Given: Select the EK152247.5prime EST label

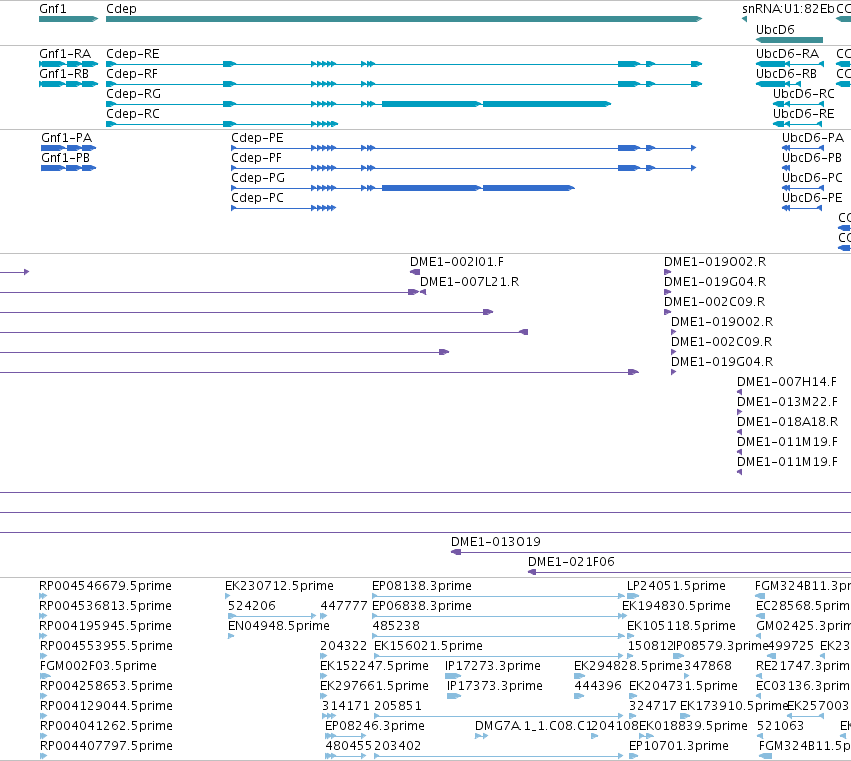Looking at the screenshot, I should [x=374, y=665].
